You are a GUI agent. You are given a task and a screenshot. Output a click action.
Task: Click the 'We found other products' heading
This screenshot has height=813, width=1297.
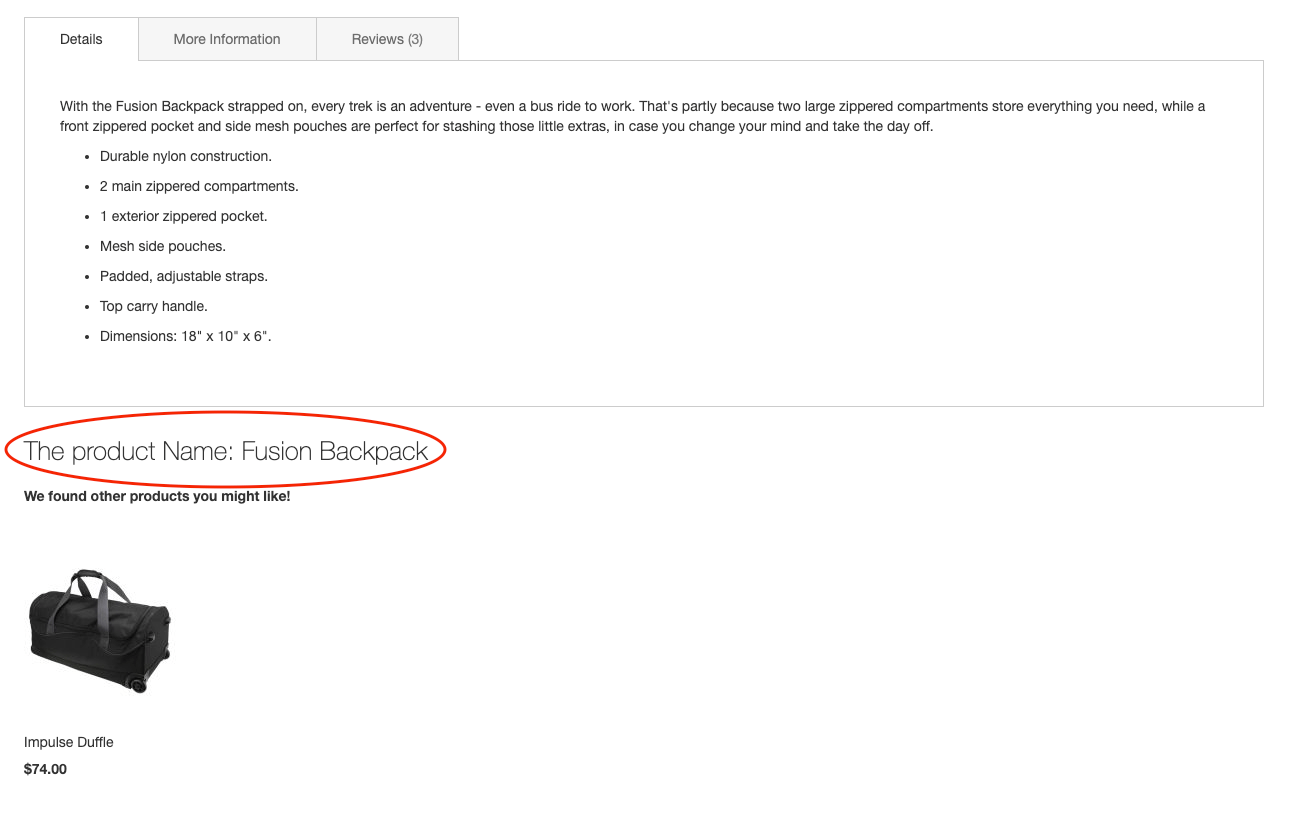pos(157,496)
